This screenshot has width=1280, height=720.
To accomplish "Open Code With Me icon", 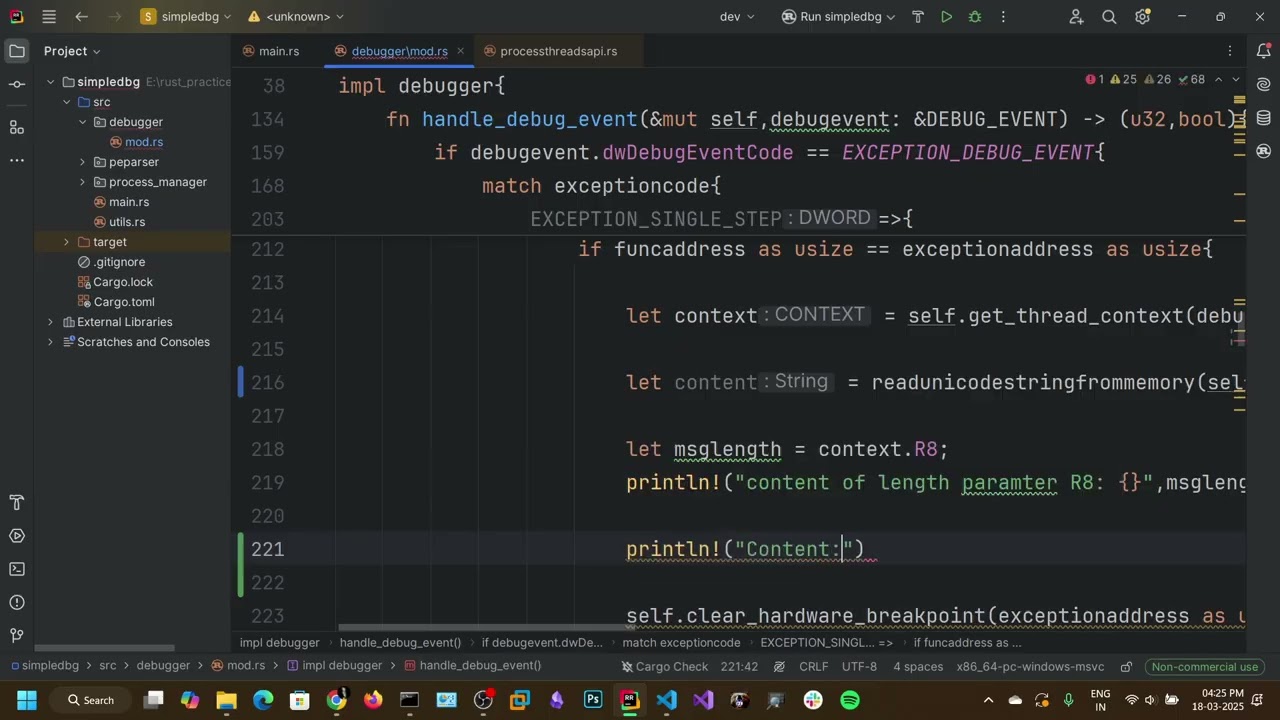I will coord(1076,17).
